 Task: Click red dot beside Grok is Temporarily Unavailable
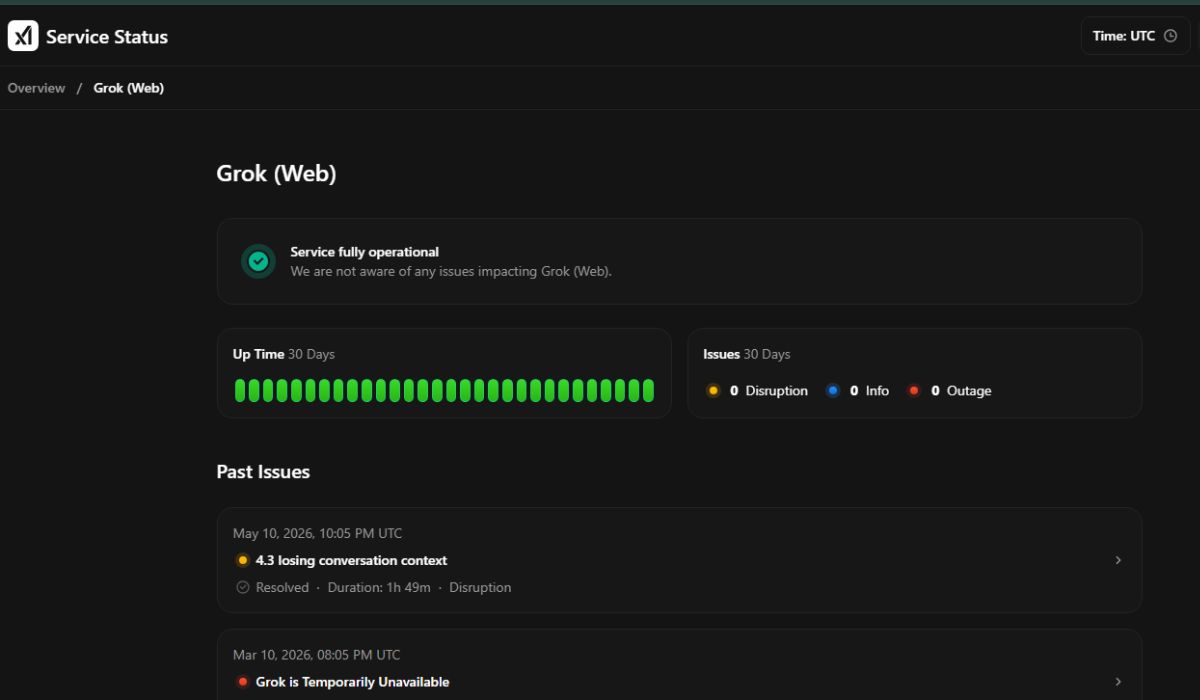tap(242, 682)
